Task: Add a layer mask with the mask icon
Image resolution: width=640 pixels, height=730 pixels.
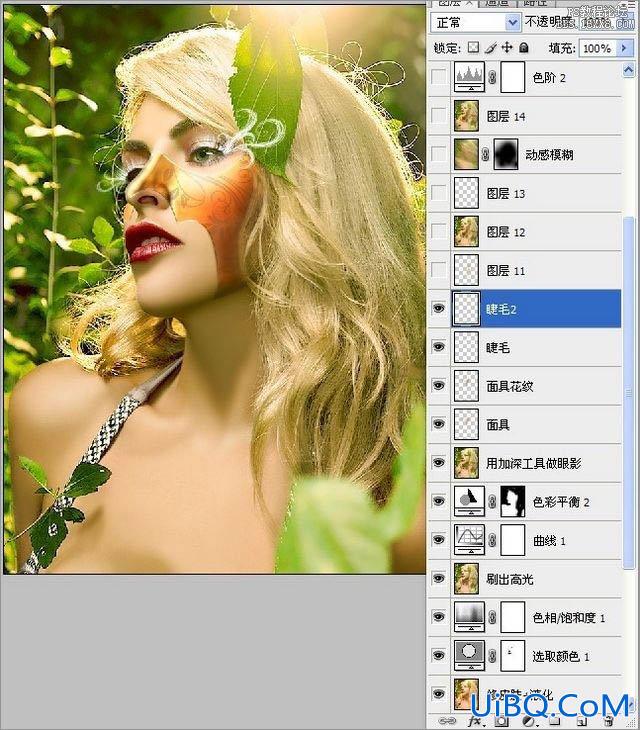Action: coord(501,721)
